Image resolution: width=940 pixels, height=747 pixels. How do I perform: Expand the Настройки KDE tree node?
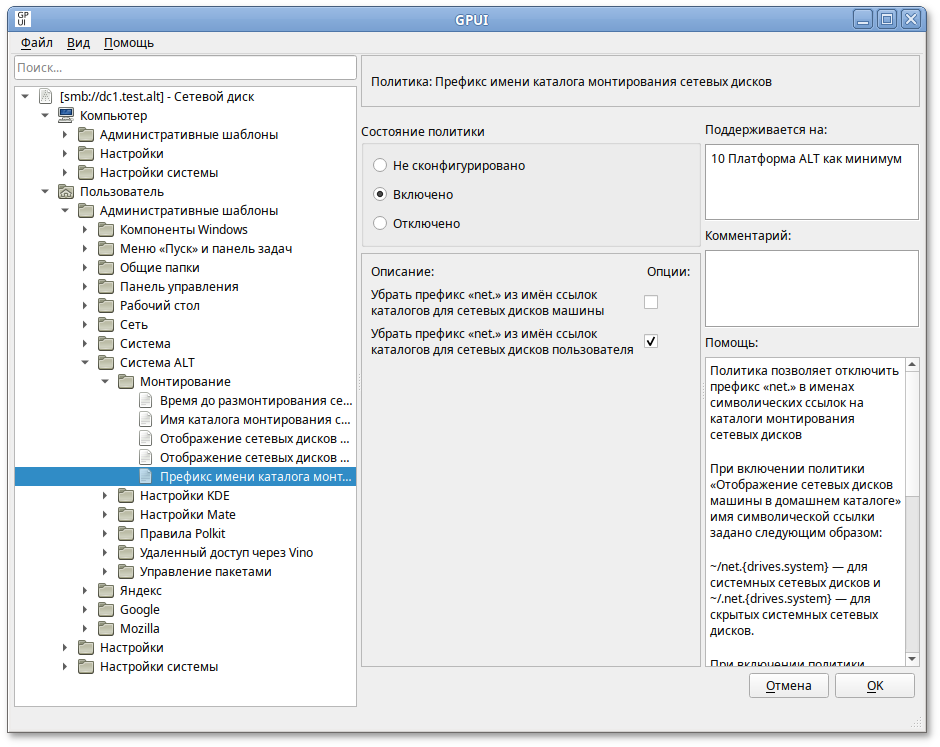click(105, 496)
